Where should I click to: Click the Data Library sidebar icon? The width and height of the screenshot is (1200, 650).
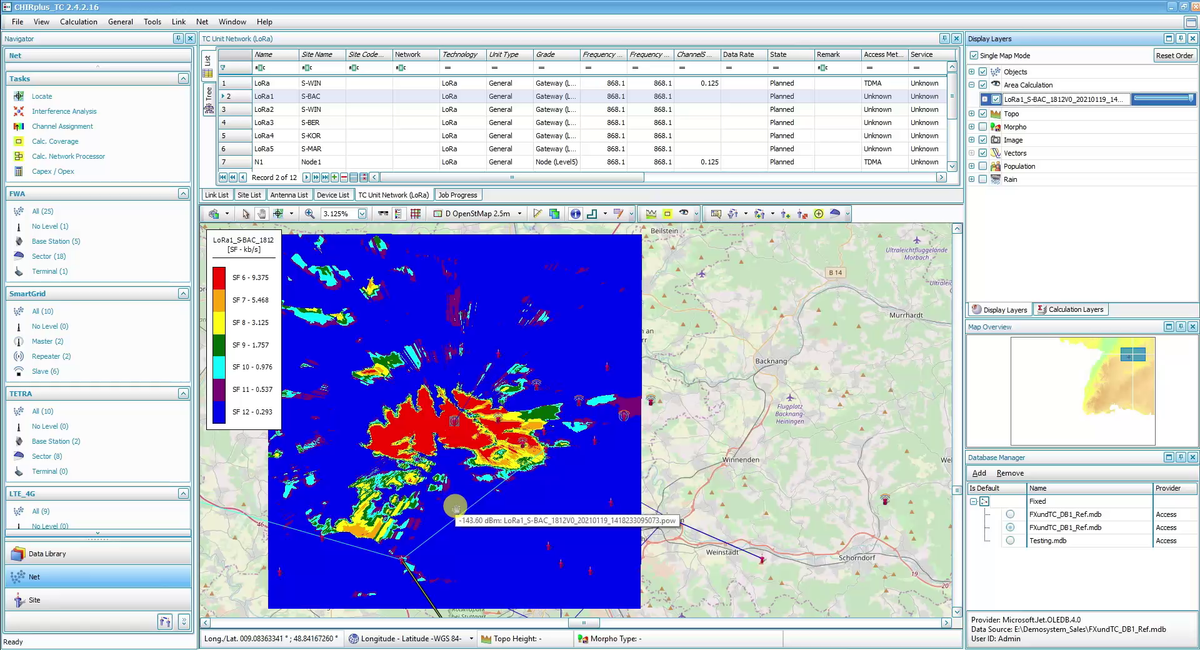point(17,553)
